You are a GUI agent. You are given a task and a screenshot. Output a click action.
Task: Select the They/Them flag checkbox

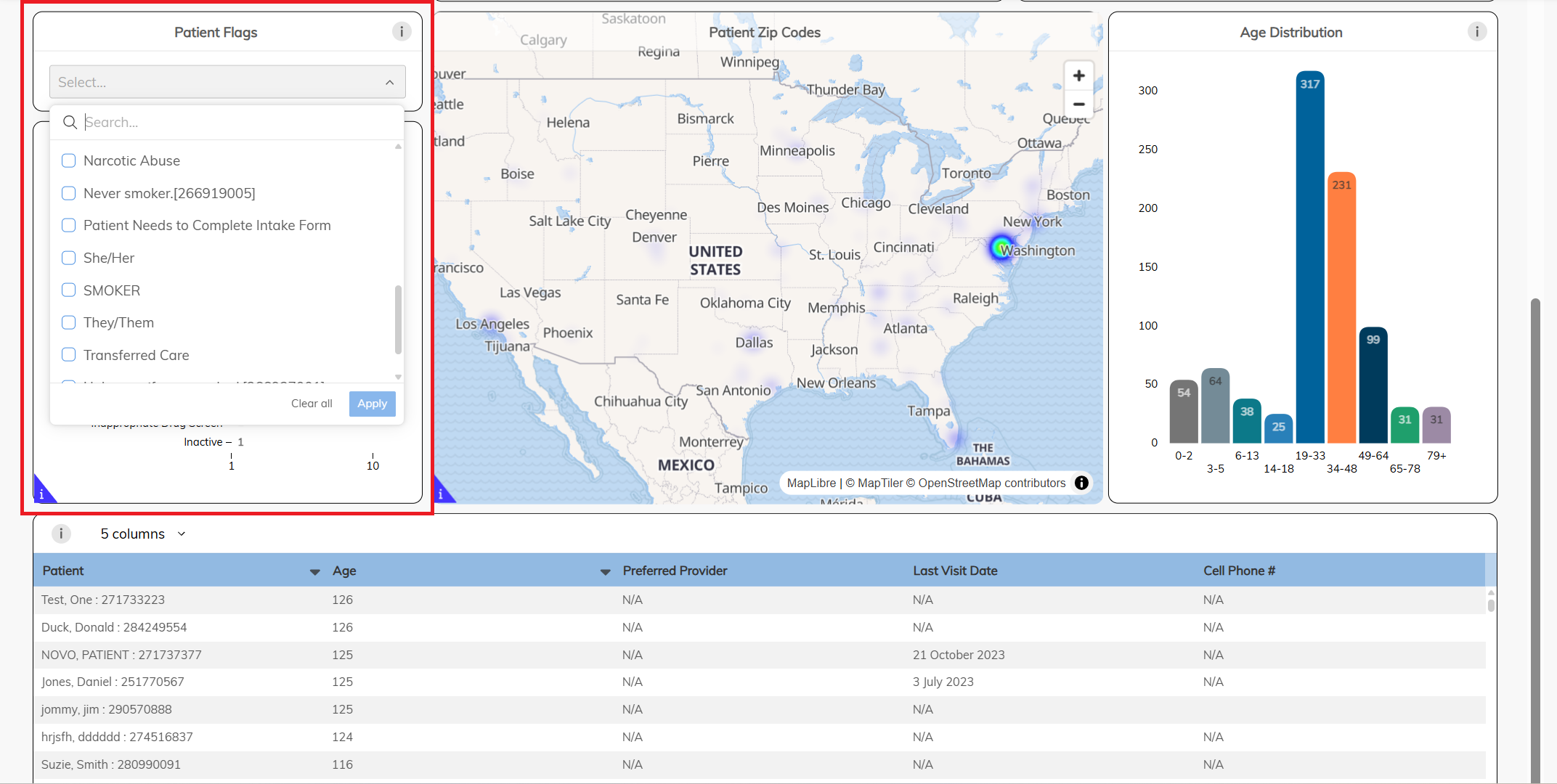click(68, 322)
